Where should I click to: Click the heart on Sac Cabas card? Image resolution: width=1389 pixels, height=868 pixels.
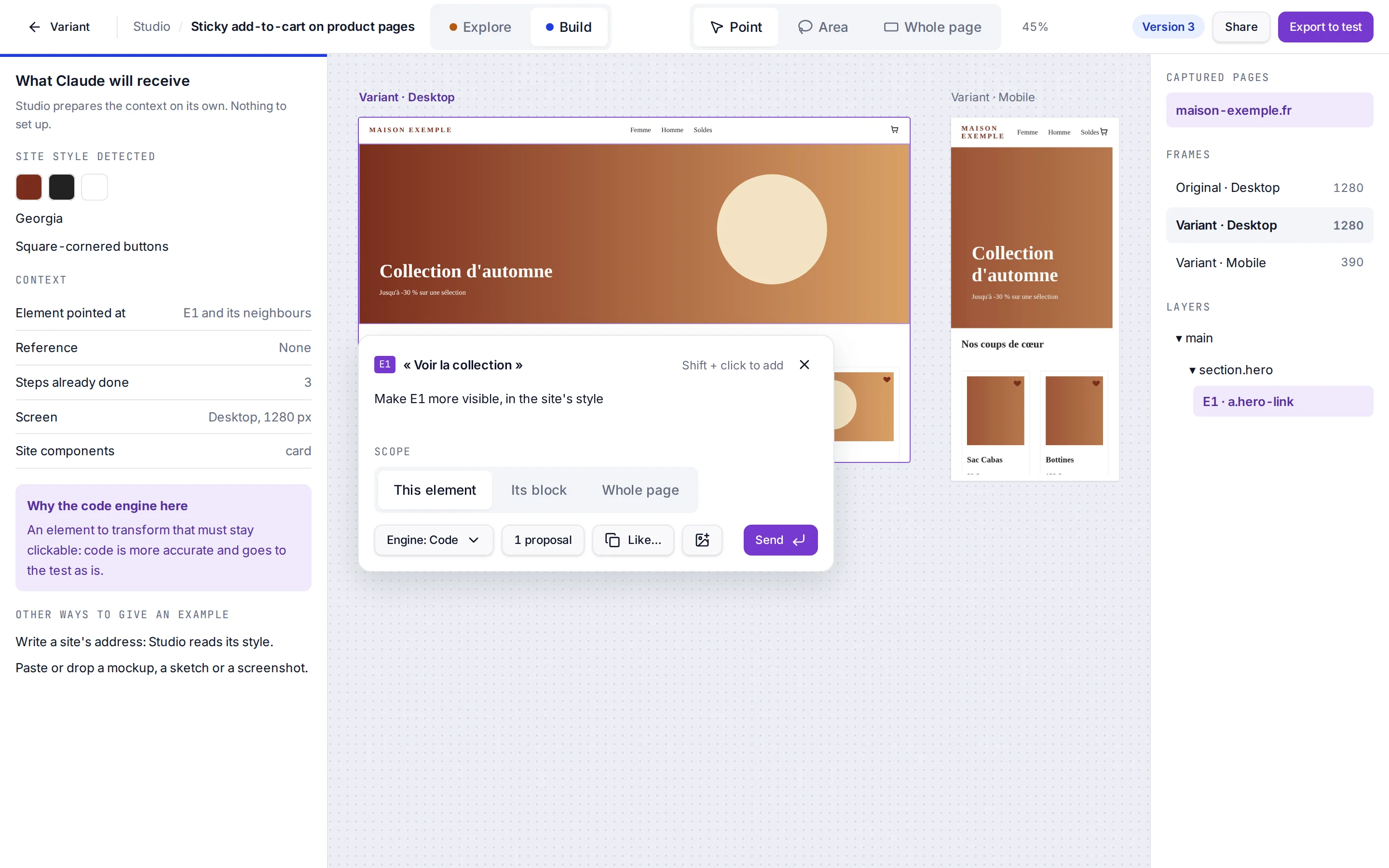(1017, 383)
